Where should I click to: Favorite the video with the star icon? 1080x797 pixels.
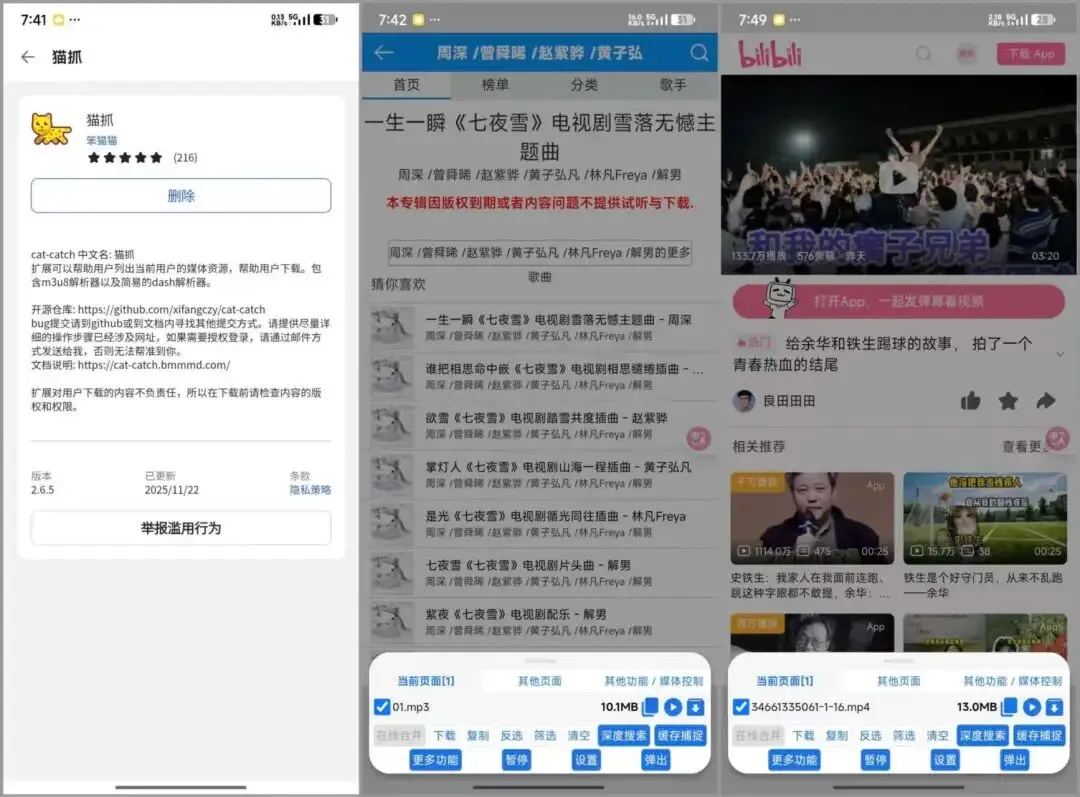point(1008,401)
